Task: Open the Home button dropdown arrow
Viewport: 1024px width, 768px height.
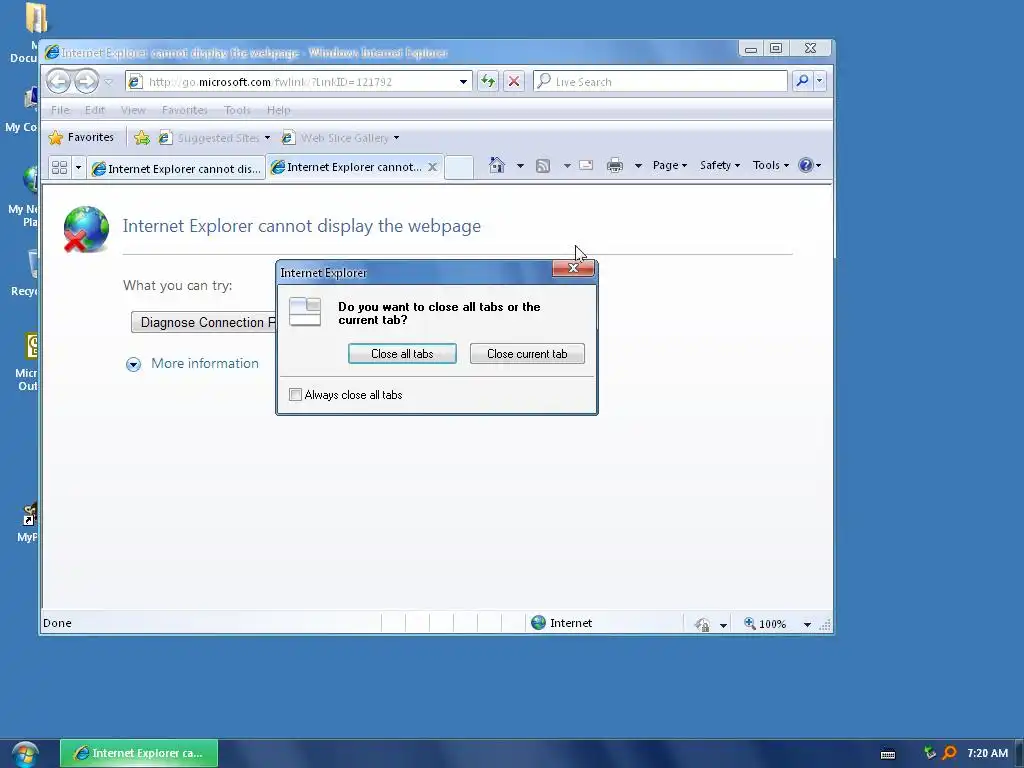Action: 520,166
